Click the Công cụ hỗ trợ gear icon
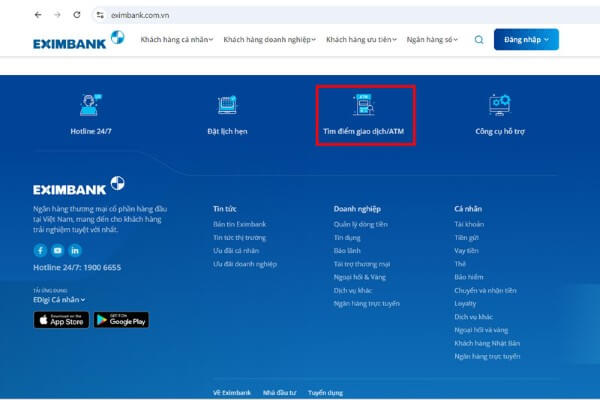The width and height of the screenshot is (600, 400). (499, 105)
